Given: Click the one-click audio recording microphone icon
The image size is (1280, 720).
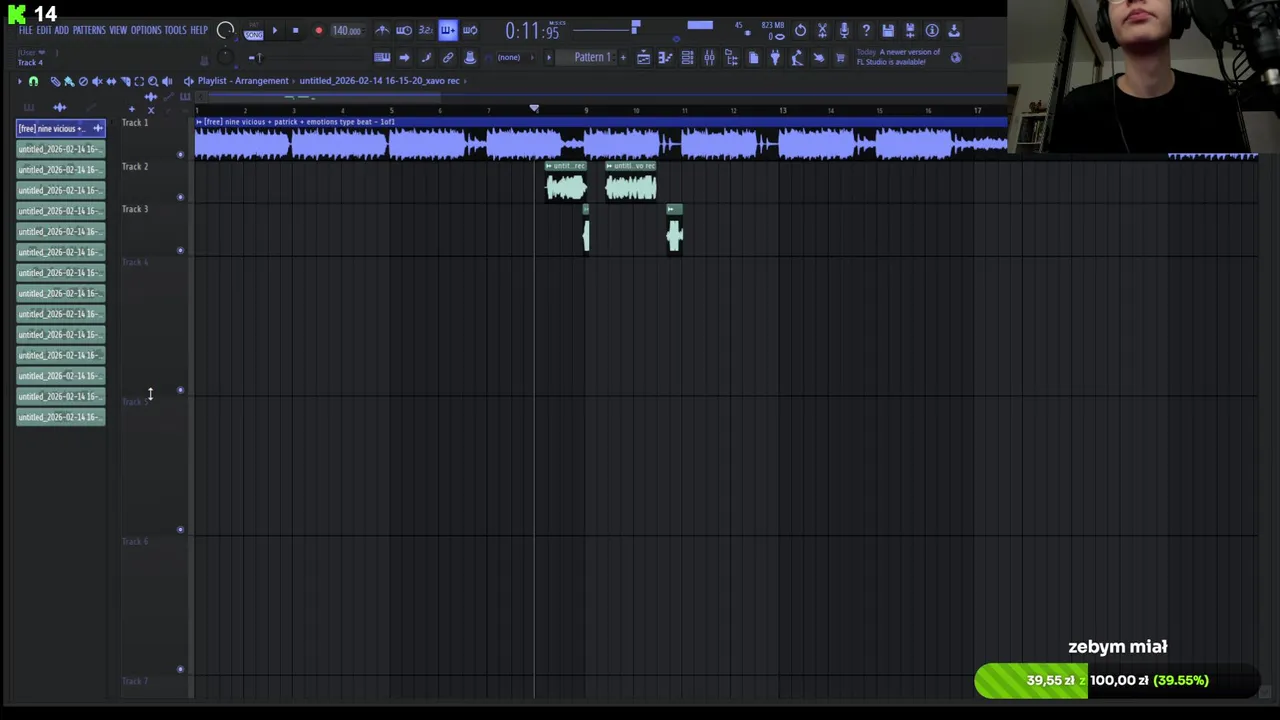Looking at the screenshot, I should (844, 30).
